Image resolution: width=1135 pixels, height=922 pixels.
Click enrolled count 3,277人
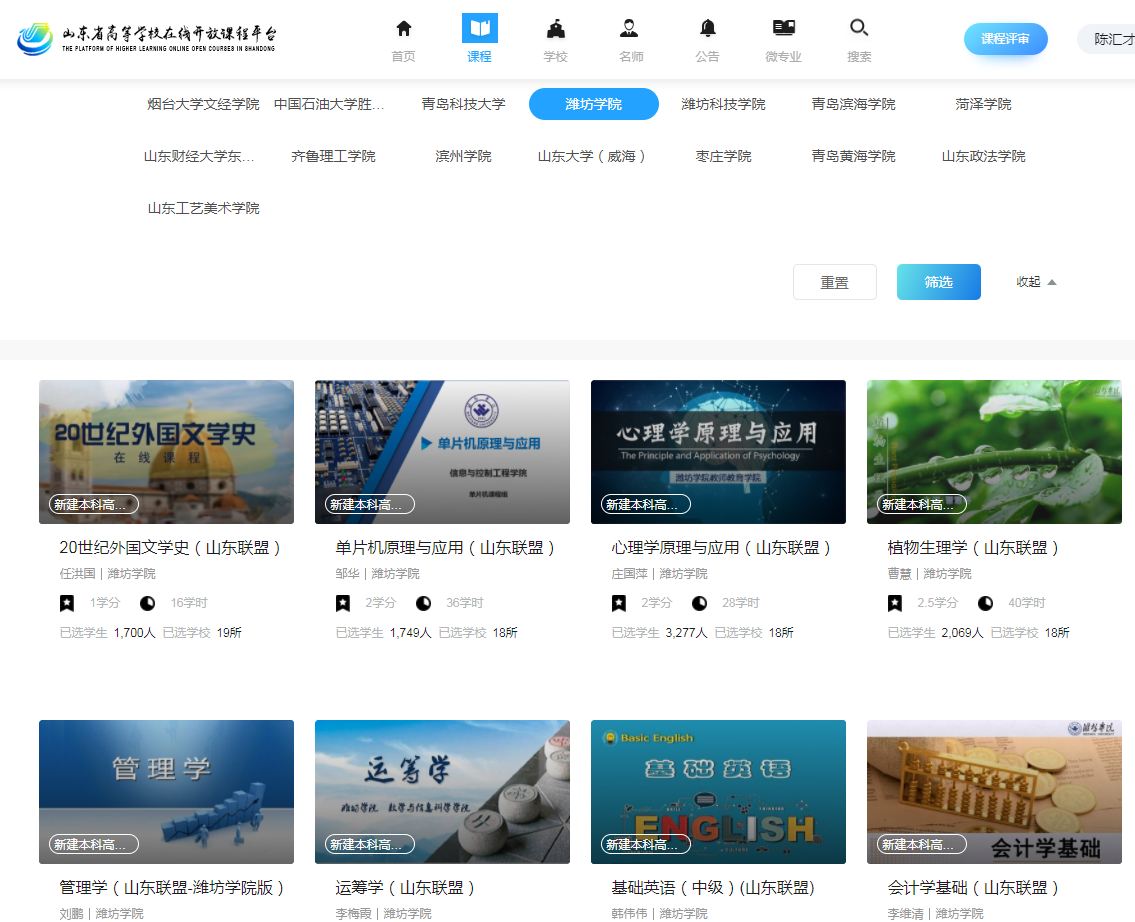pyautogui.click(x=686, y=633)
